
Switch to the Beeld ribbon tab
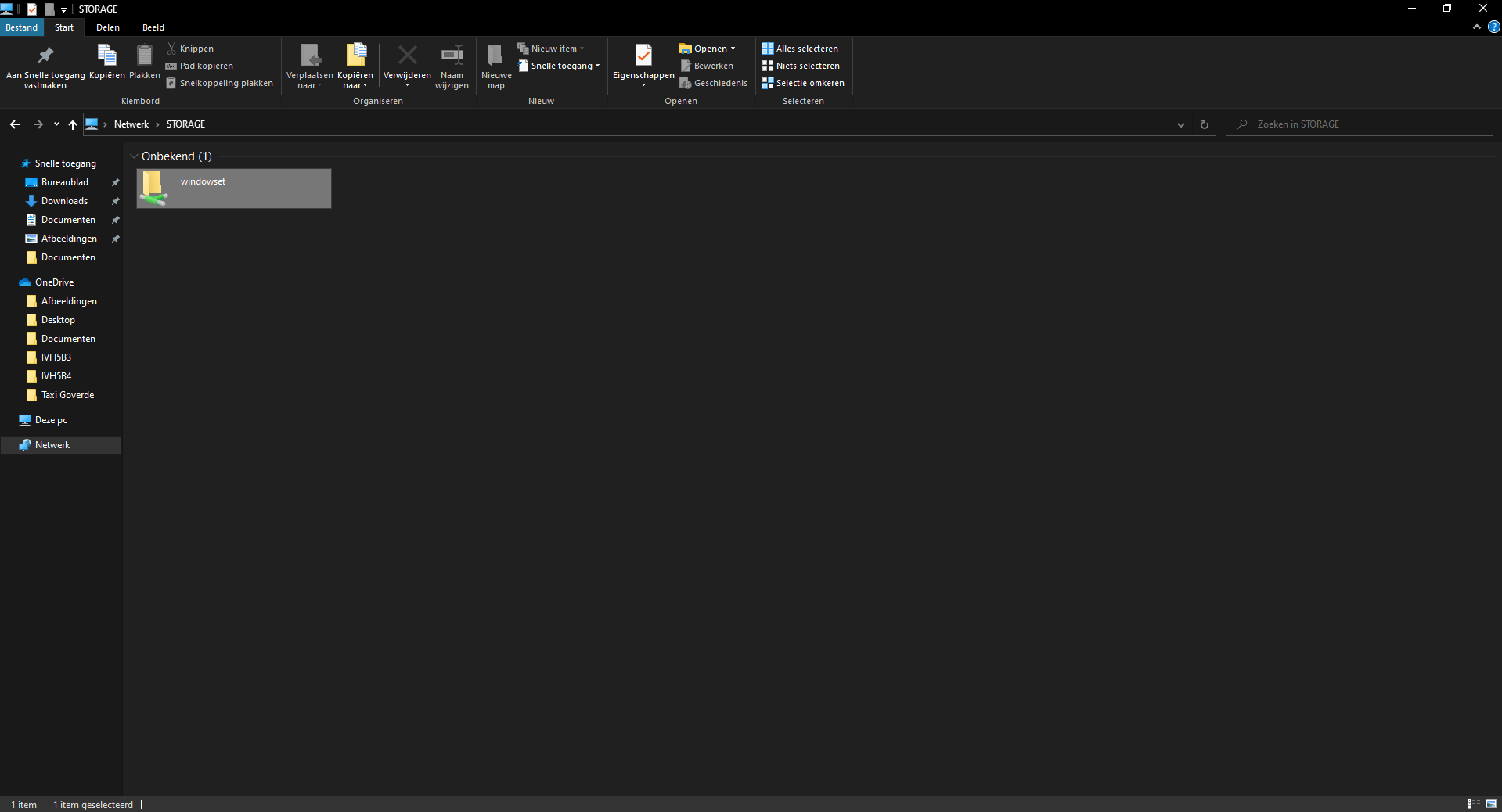click(153, 27)
